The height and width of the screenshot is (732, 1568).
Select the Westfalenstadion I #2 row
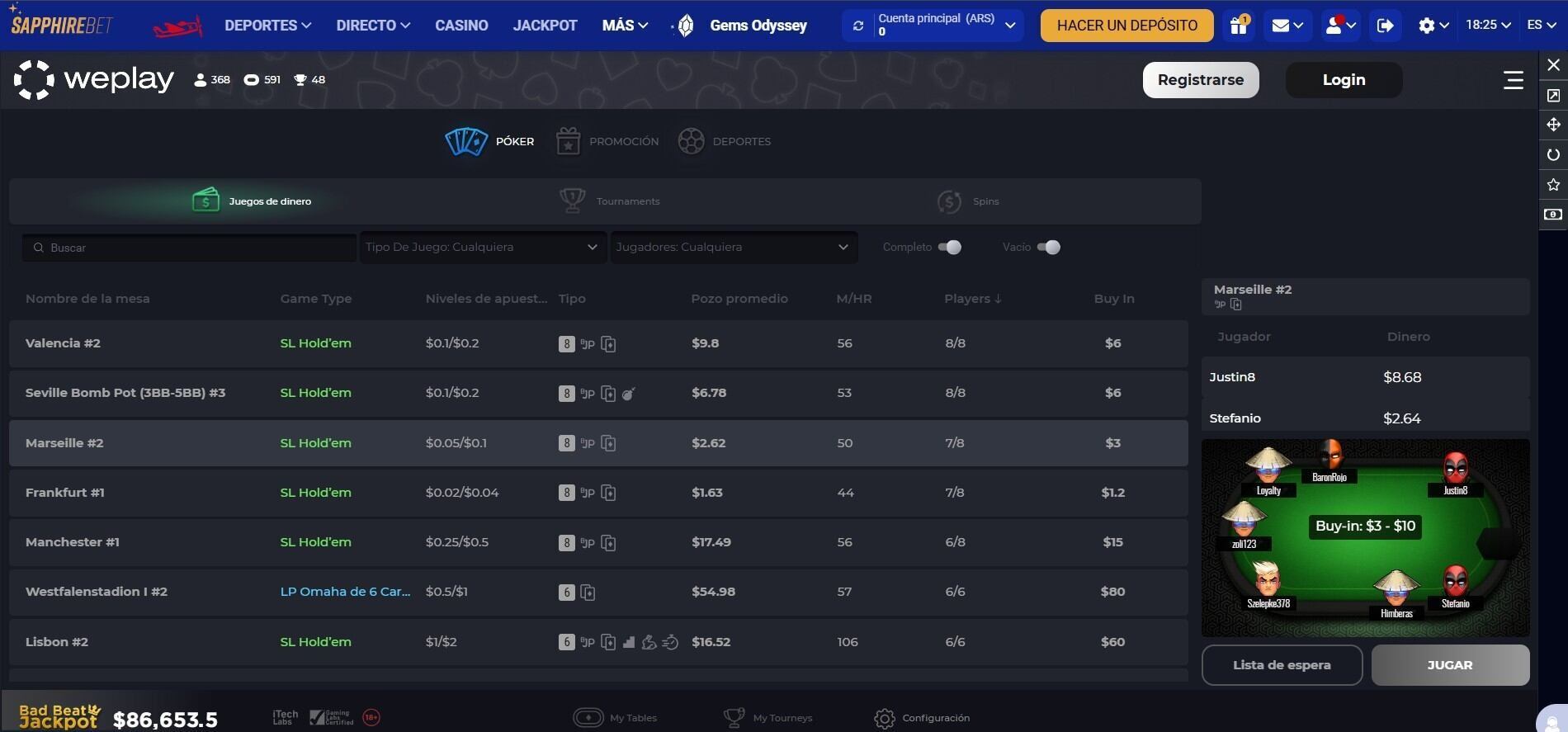(598, 592)
